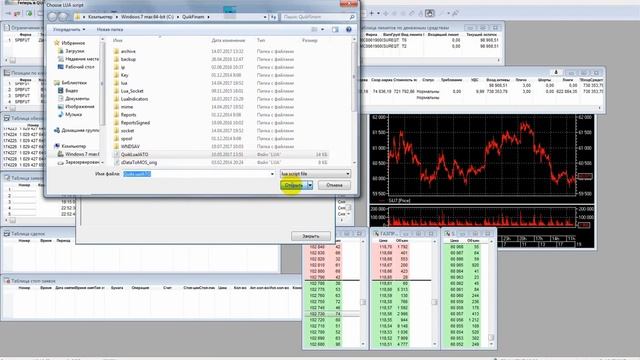Click the Windows 7 (C:) breadcrumb segment
640x360 pixels.
point(147,17)
